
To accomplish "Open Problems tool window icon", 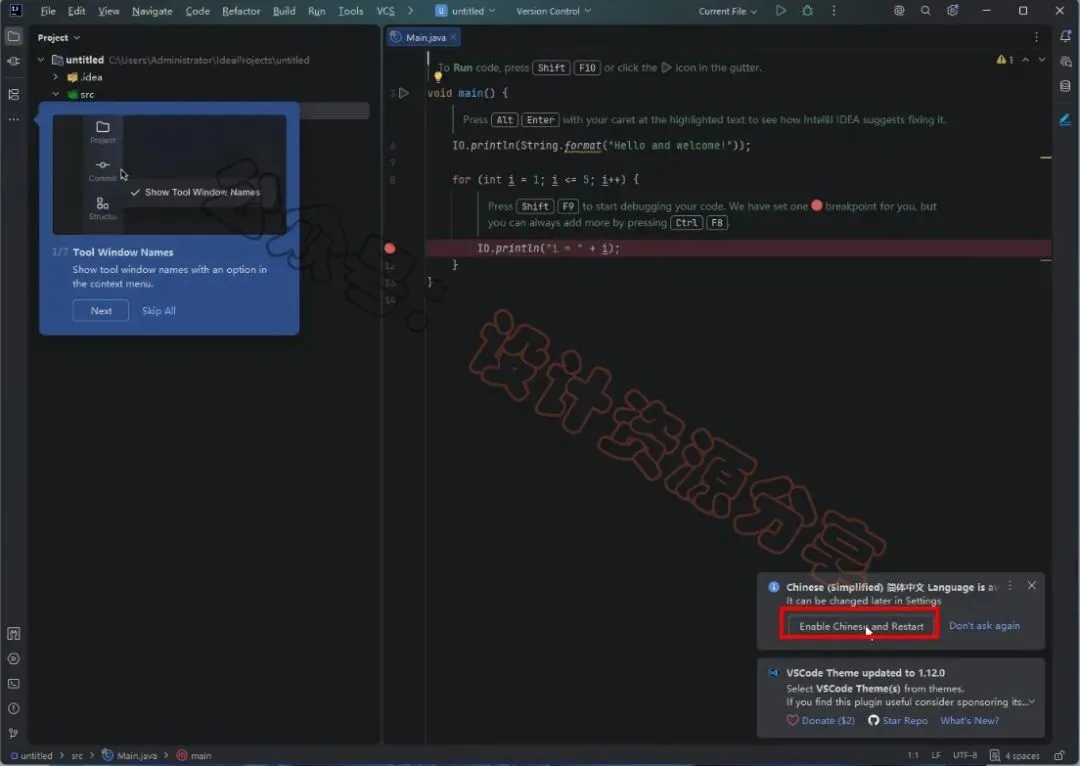I will (14, 709).
